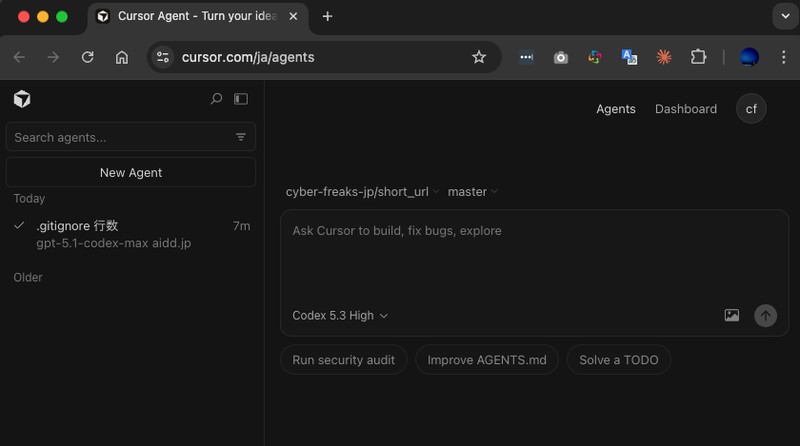Choose the Improve AGENTS.md suggestion
The height and width of the screenshot is (446, 800).
[x=487, y=360]
